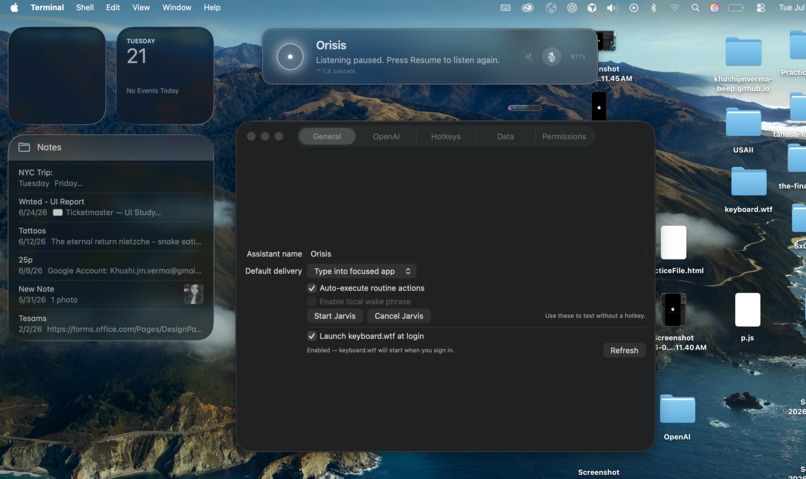This screenshot has width=806, height=479.
Task: Open Creative Cloud menu bar icon
Action: (x=527, y=8)
